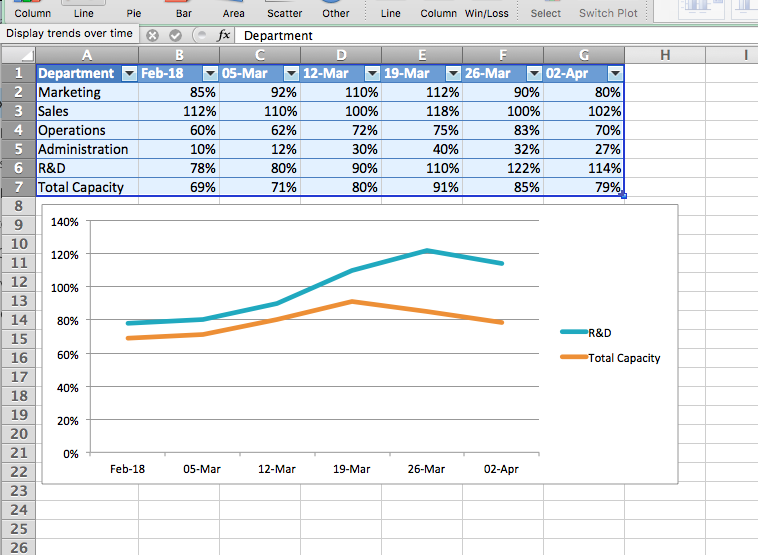Click the Select All corner button

(18, 55)
